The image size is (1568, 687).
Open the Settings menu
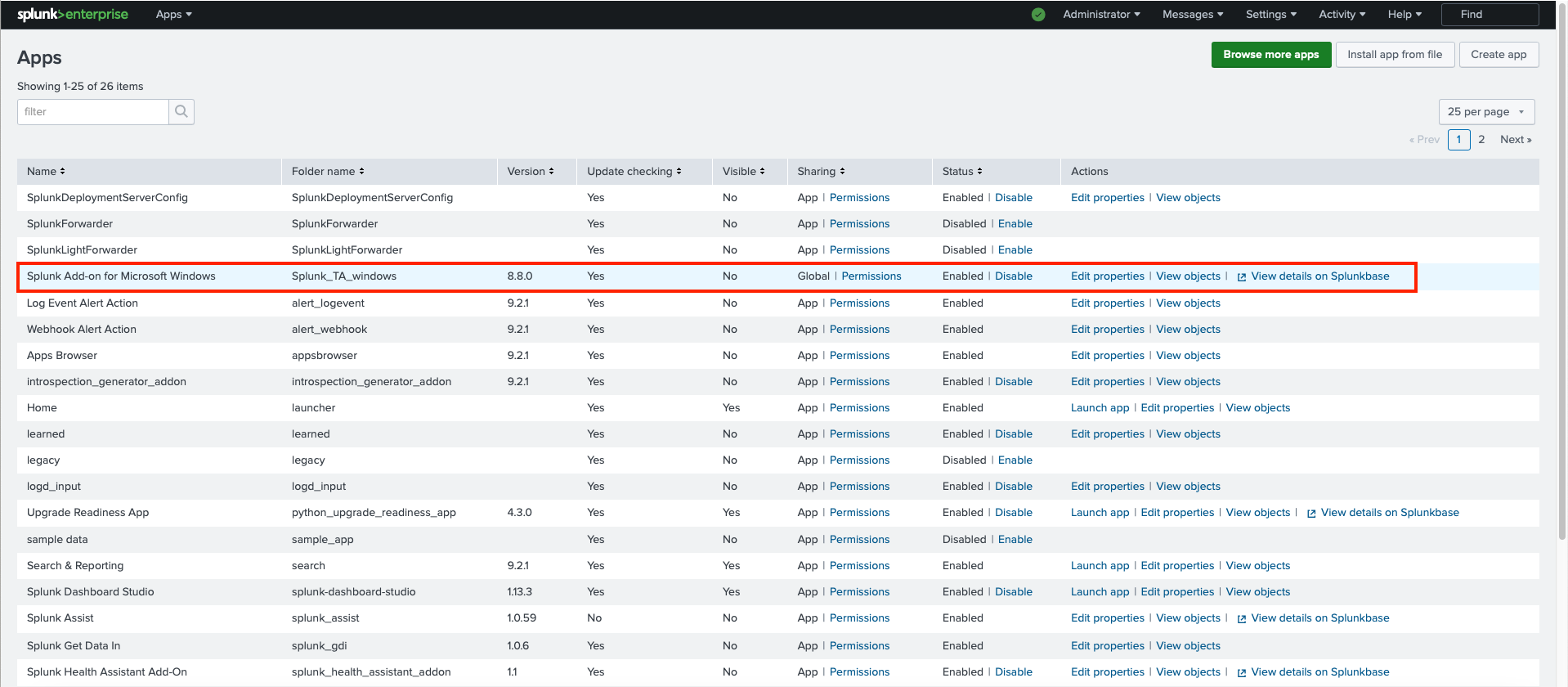coord(1271,14)
